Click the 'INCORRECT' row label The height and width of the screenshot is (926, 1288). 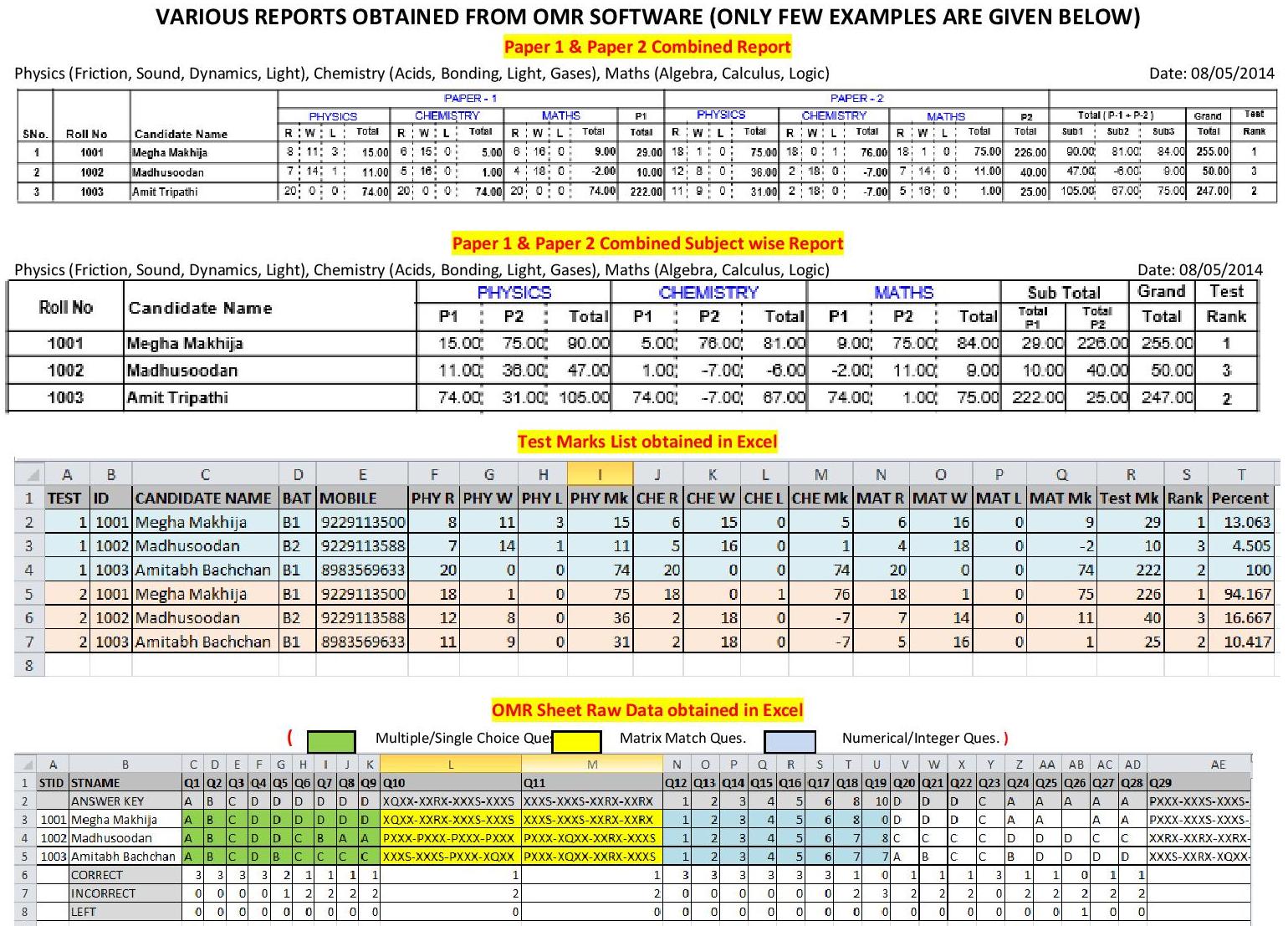tap(125, 893)
